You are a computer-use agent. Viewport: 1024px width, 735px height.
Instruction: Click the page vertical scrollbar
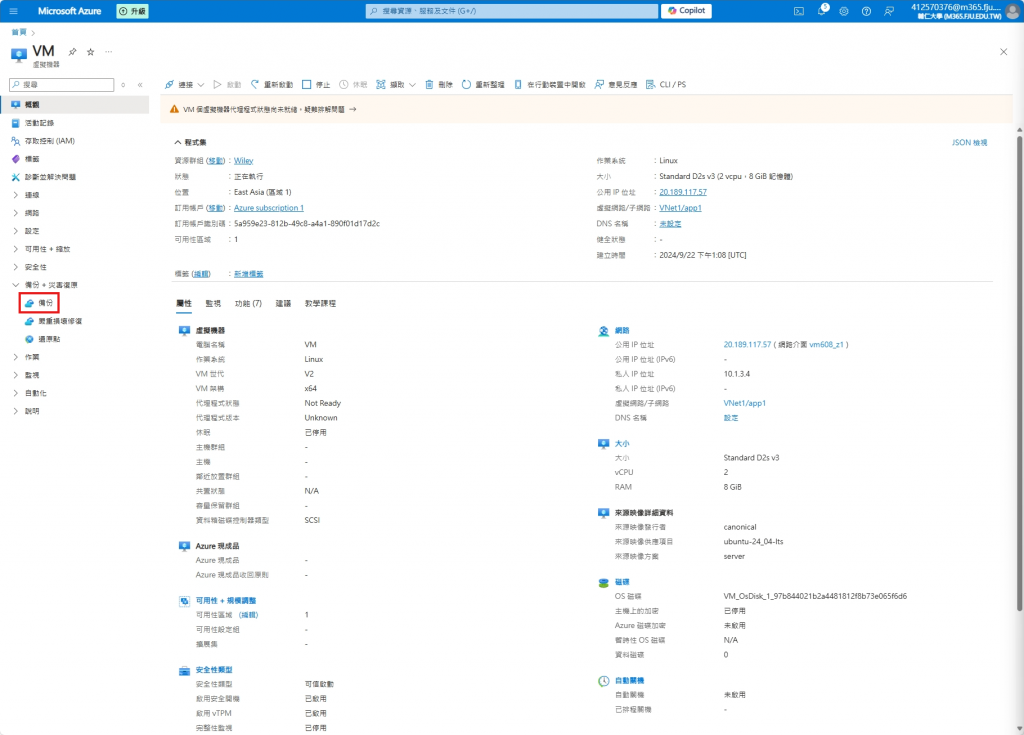[x=1019, y=372]
